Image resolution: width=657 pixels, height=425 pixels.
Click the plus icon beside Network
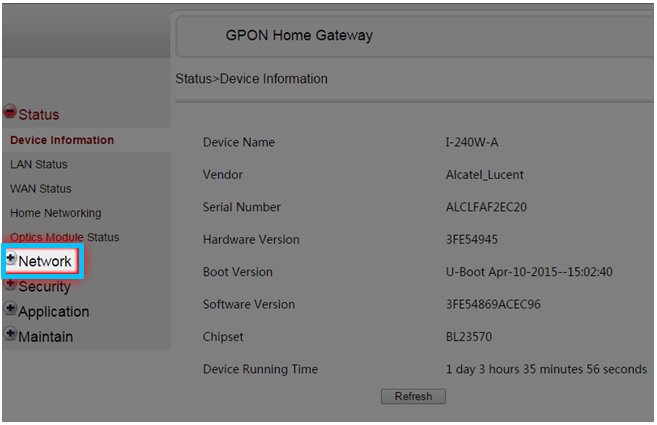click(x=11, y=258)
